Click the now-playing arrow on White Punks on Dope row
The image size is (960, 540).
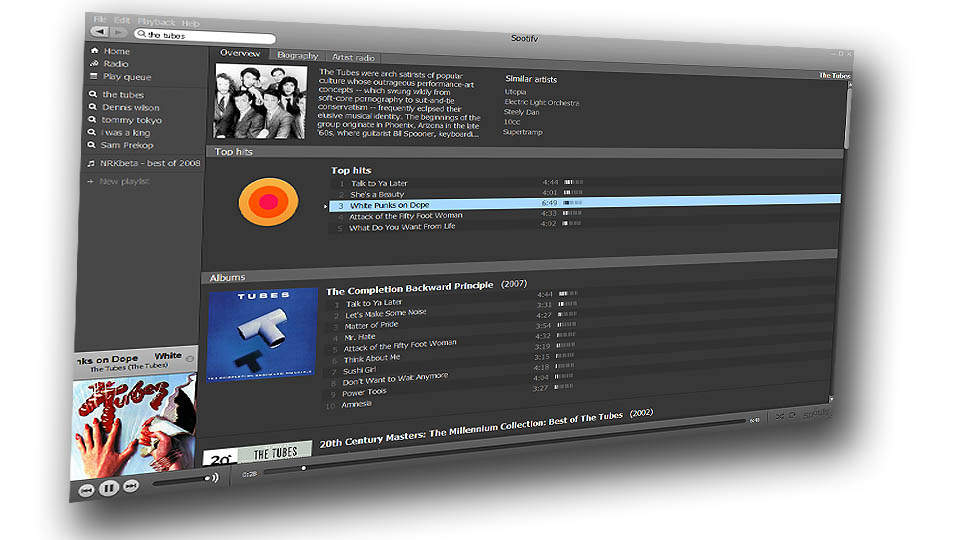coord(325,206)
